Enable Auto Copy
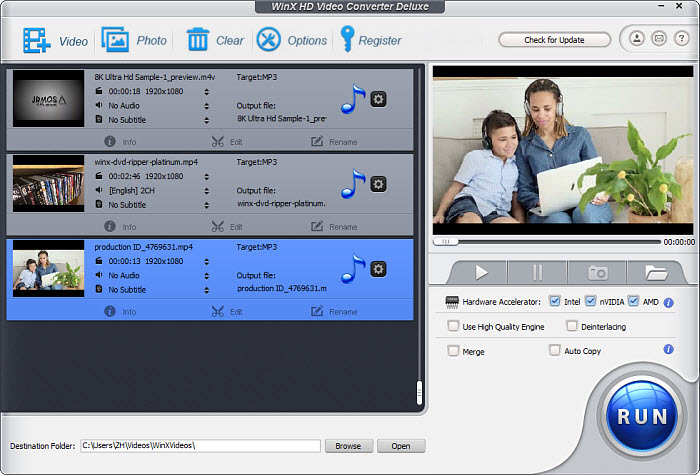 tap(554, 350)
